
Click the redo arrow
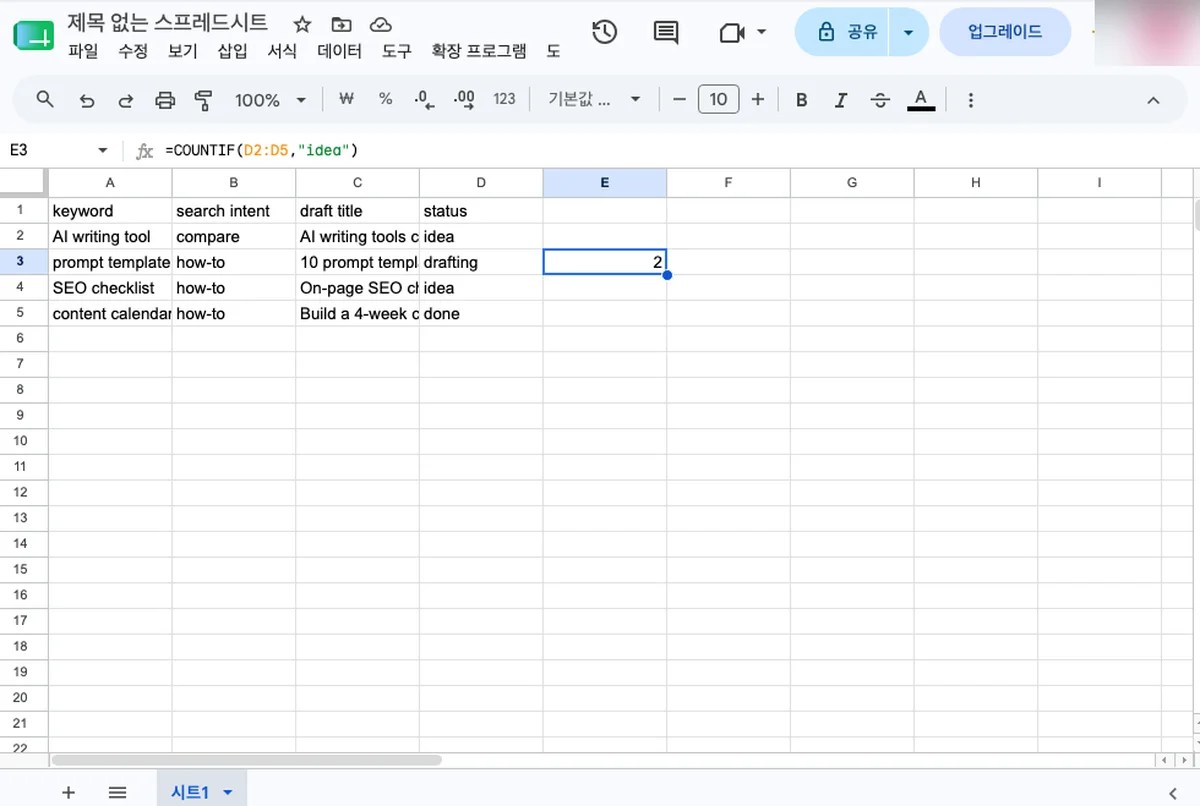(126, 100)
